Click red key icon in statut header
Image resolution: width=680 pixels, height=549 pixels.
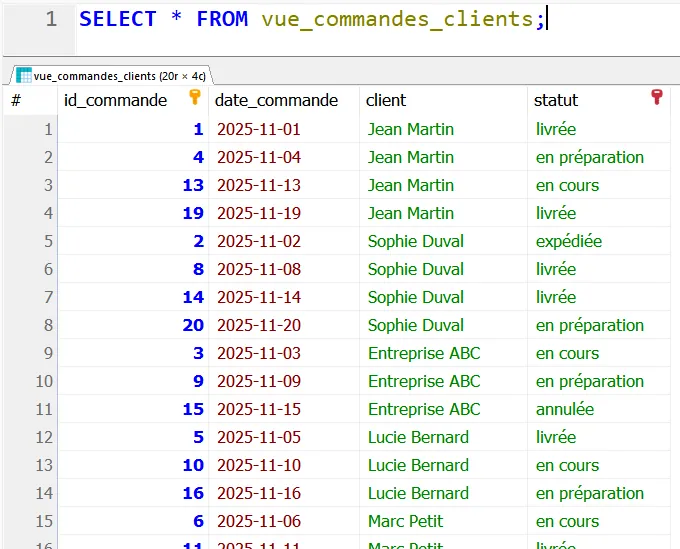(x=657, y=97)
